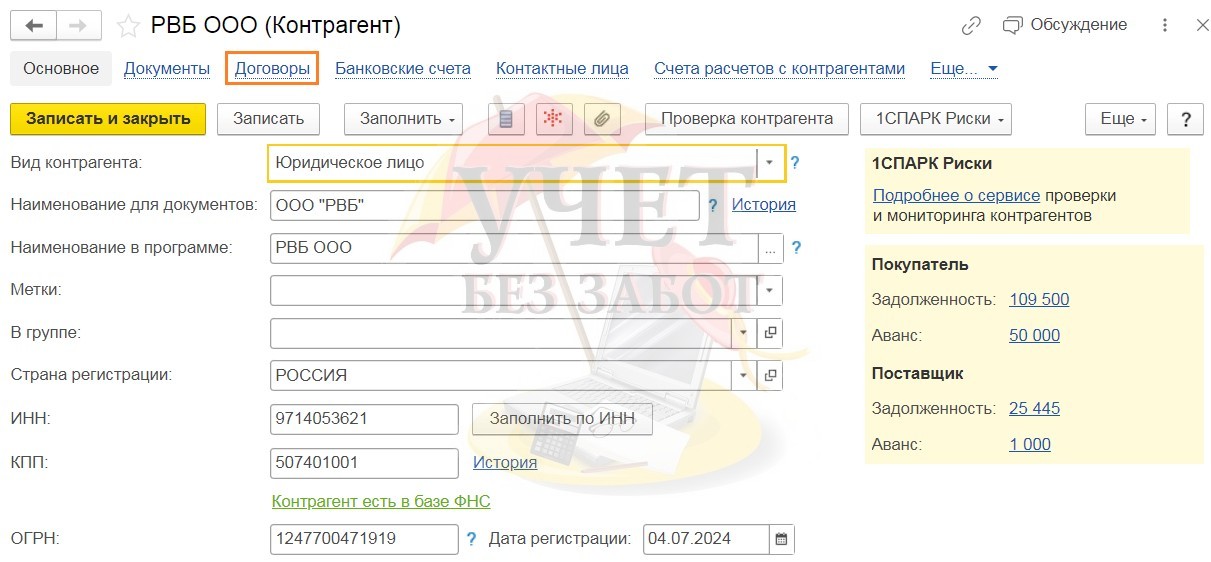Open the three-dot window menu
The width and height of the screenshot is (1211, 562).
[1165, 25]
